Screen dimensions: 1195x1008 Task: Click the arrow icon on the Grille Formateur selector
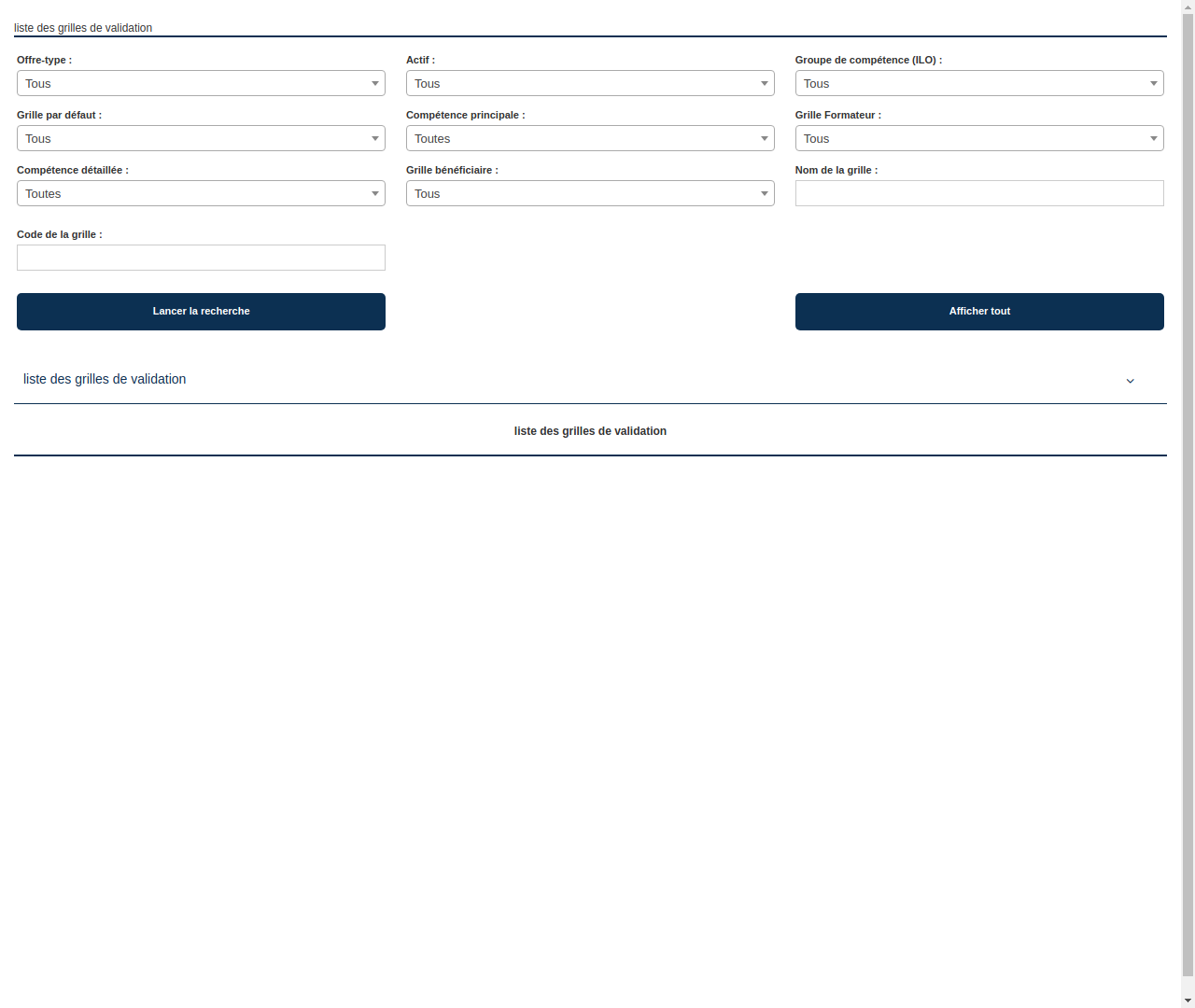click(x=1154, y=138)
